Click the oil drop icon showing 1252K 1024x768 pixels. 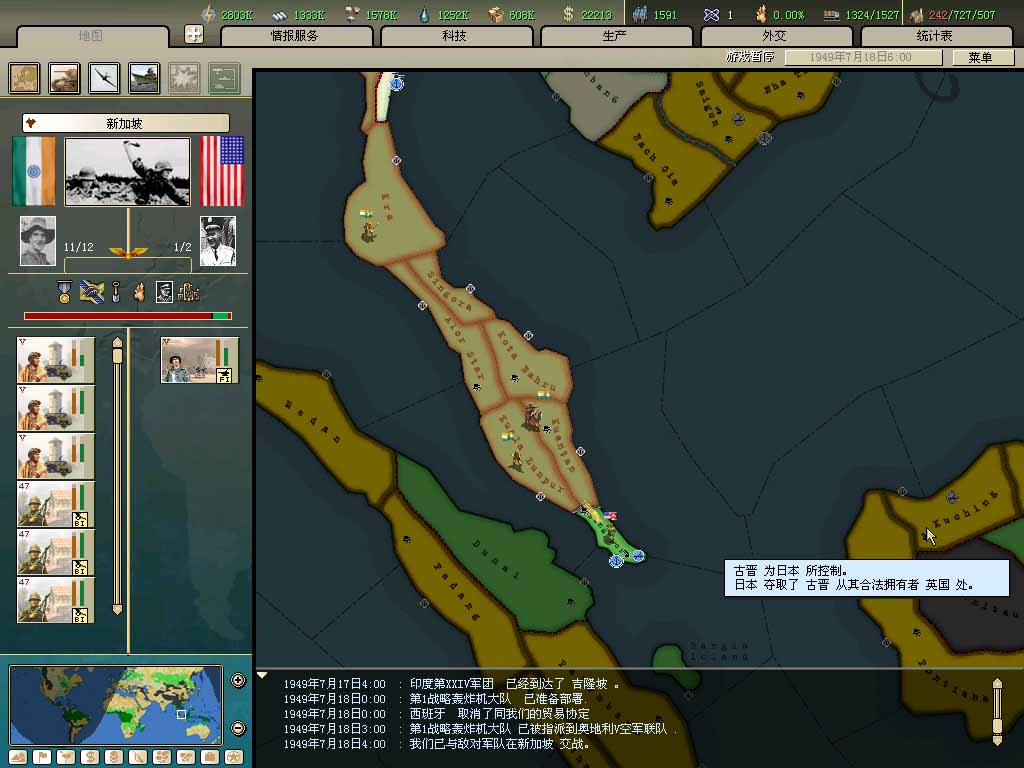click(x=424, y=14)
